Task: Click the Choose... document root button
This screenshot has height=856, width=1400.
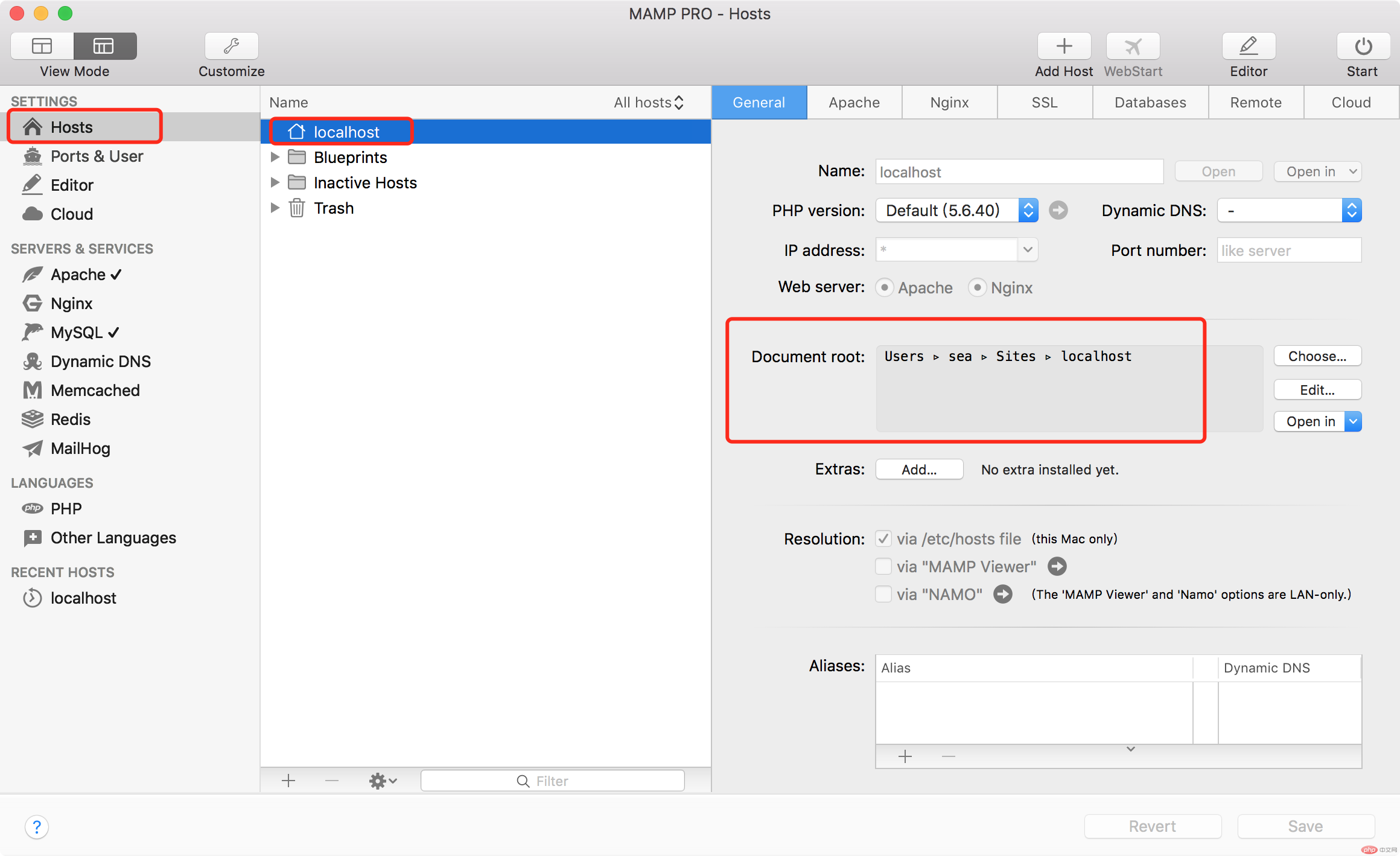Action: coord(1318,356)
